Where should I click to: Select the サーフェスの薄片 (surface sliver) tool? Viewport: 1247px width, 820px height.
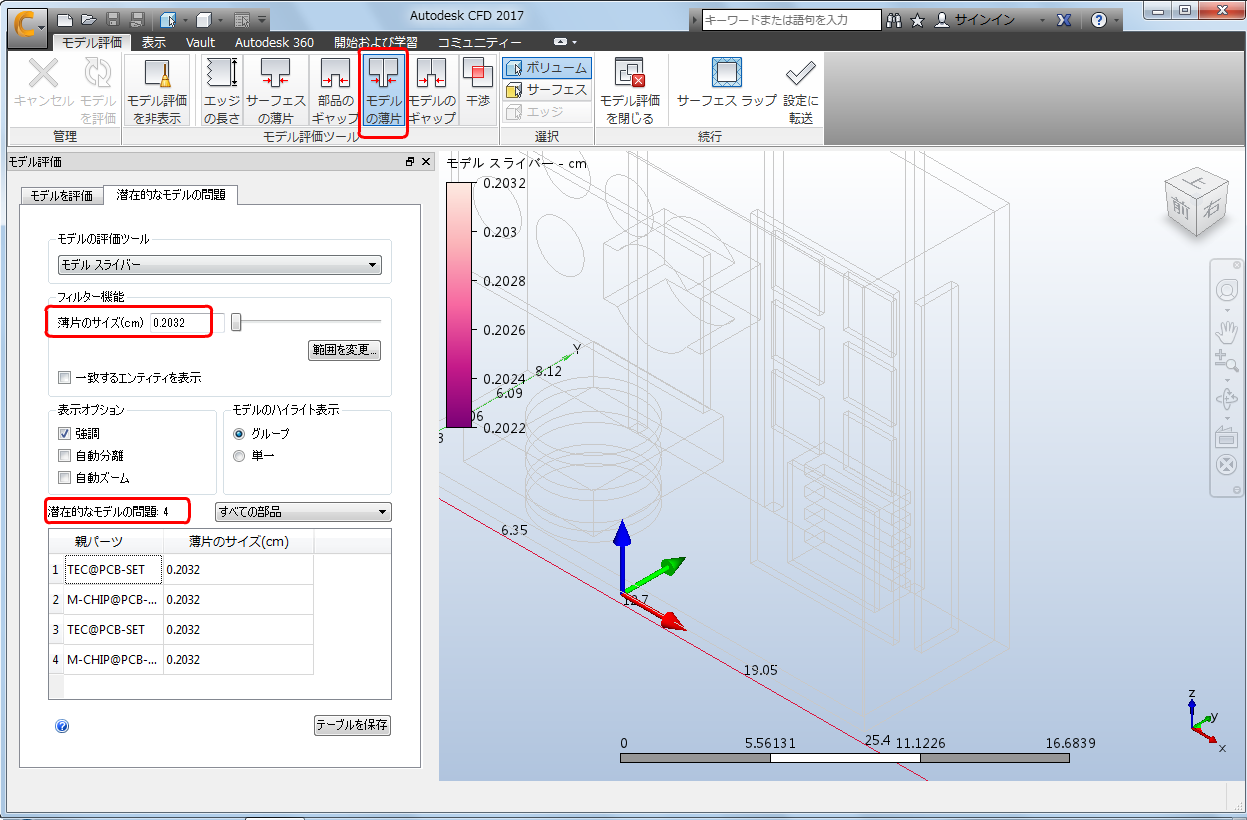275,90
